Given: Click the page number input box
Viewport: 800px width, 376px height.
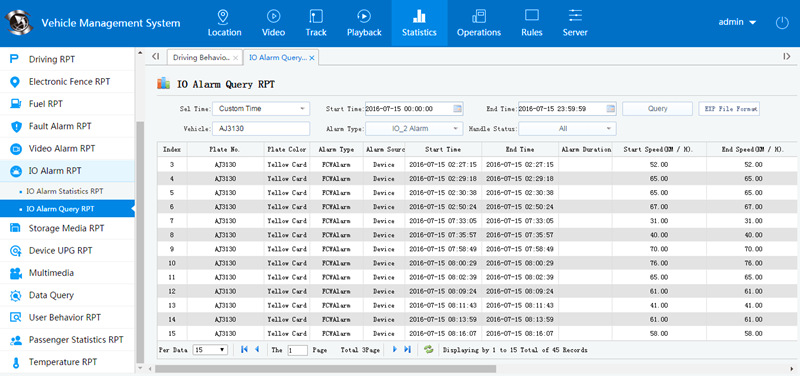Looking at the screenshot, I should pos(297,350).
